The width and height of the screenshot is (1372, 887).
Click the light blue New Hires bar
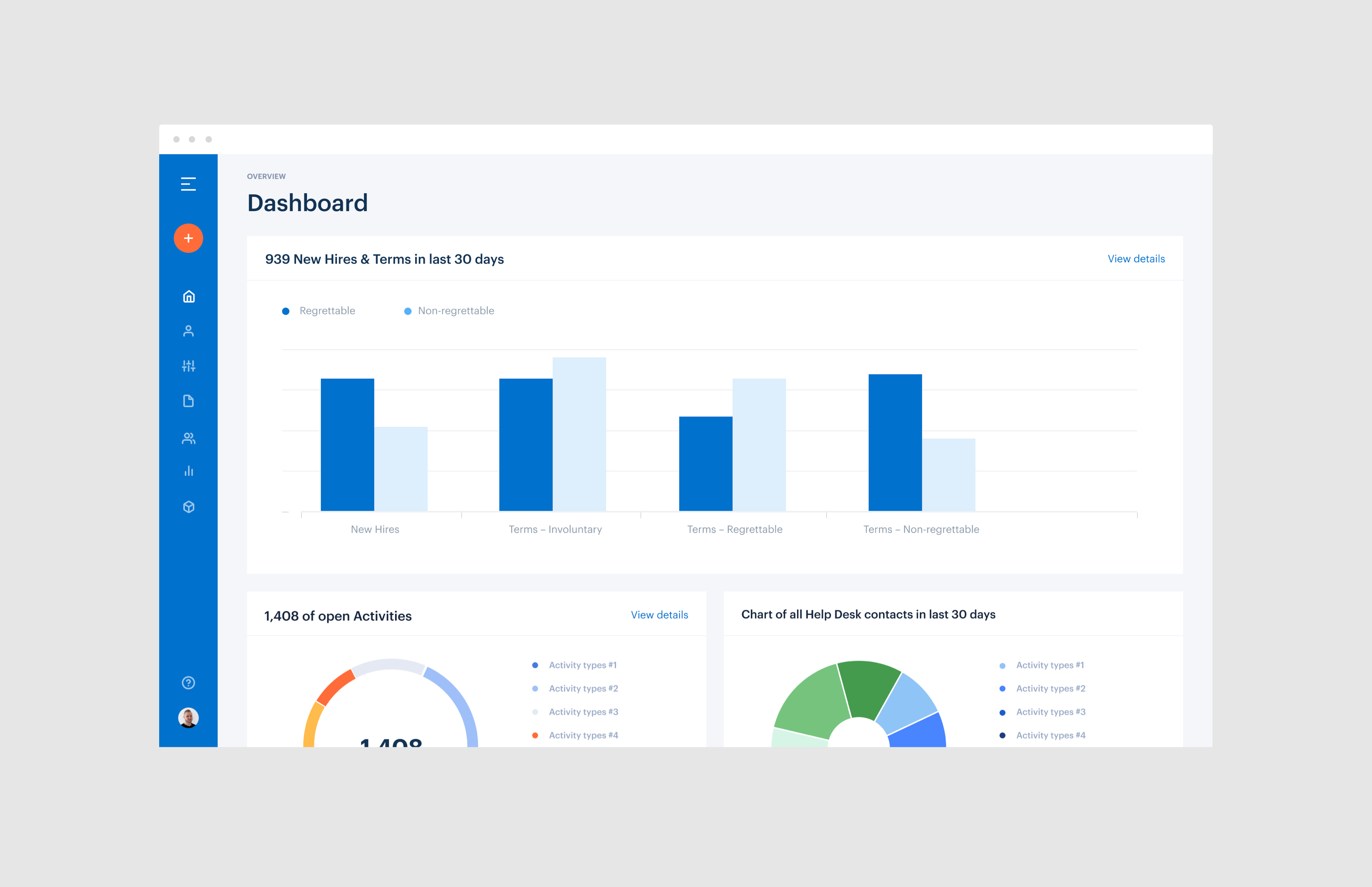click(x=401, y=469)
